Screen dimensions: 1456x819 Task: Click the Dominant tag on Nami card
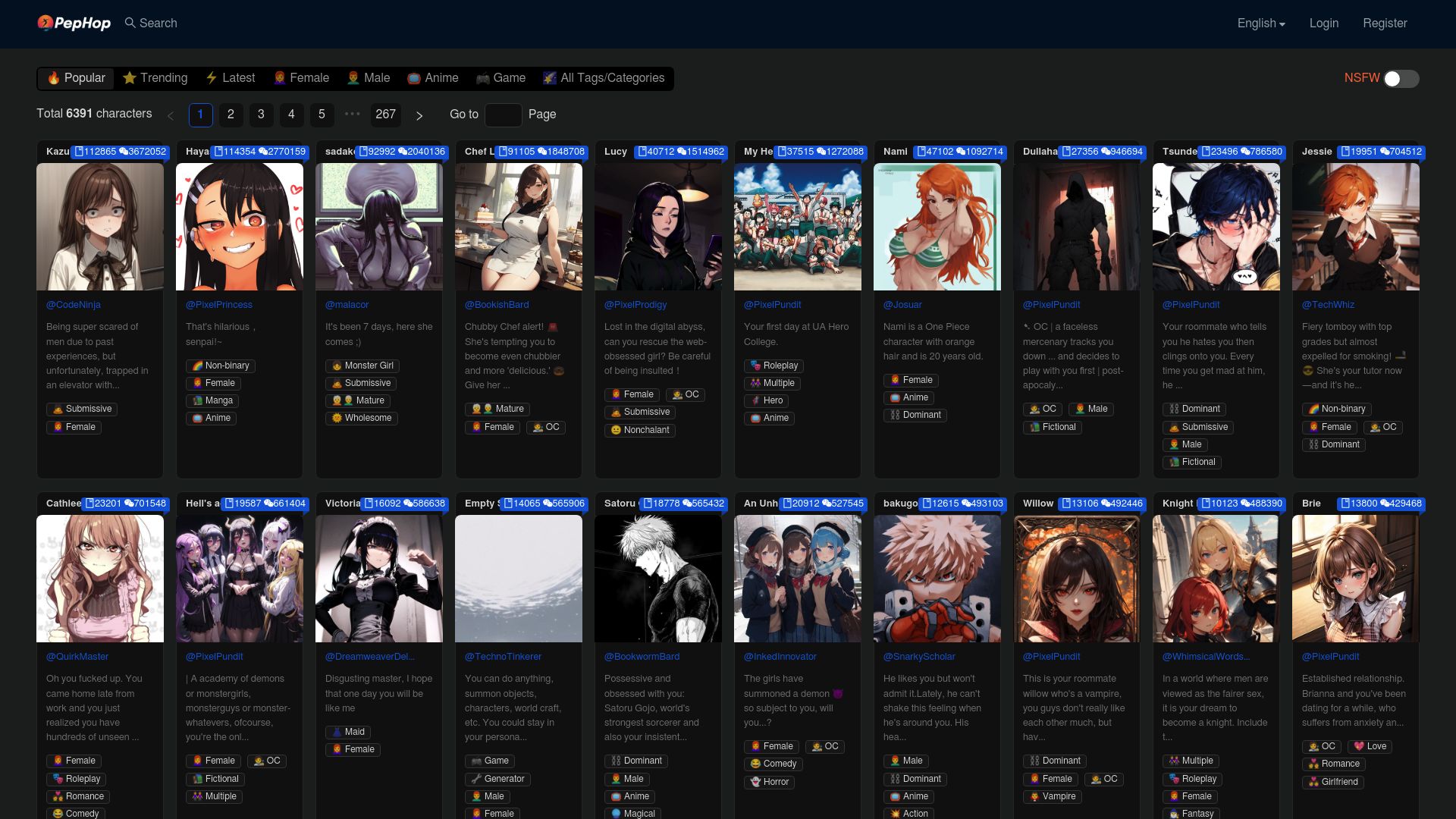tap(915, 415)
